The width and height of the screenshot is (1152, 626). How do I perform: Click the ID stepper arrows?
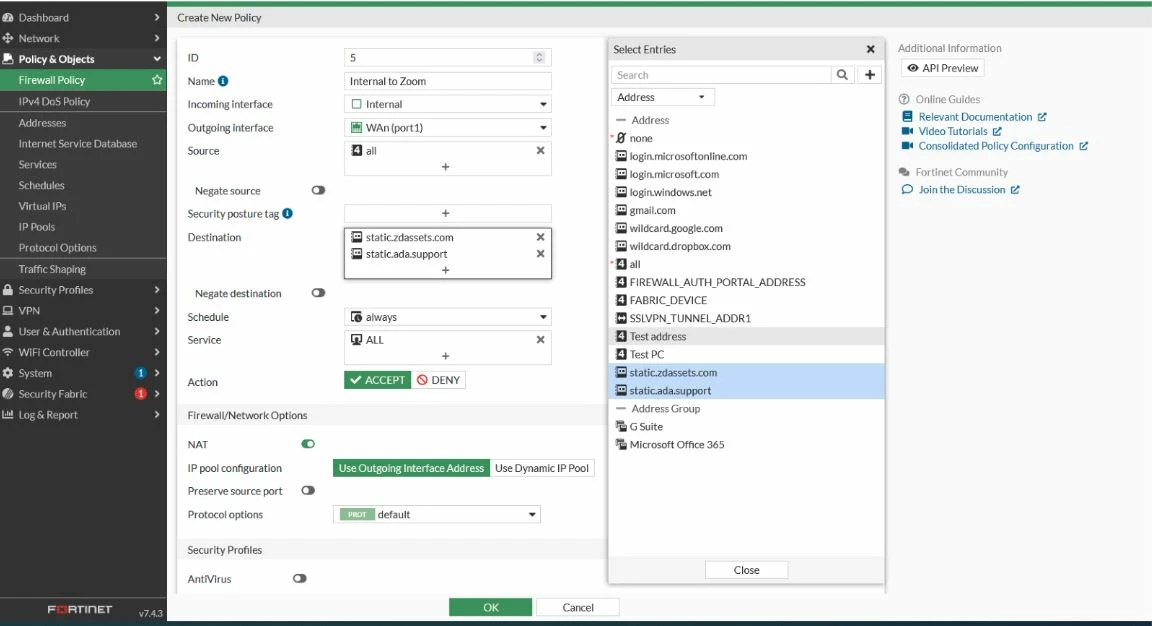(x=539, y=57)
